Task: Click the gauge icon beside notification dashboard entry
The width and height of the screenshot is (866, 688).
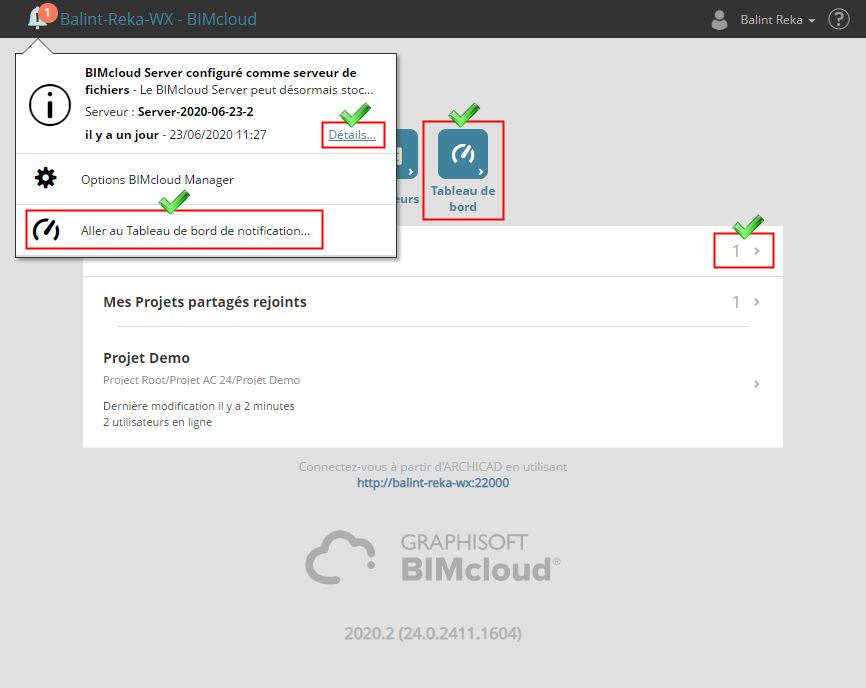Action: (46, 230)
